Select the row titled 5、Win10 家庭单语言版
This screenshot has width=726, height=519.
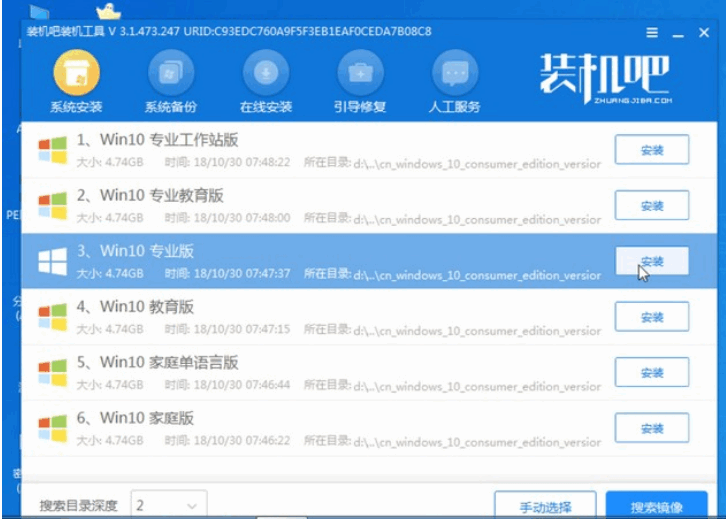click(x=369, y=372)
